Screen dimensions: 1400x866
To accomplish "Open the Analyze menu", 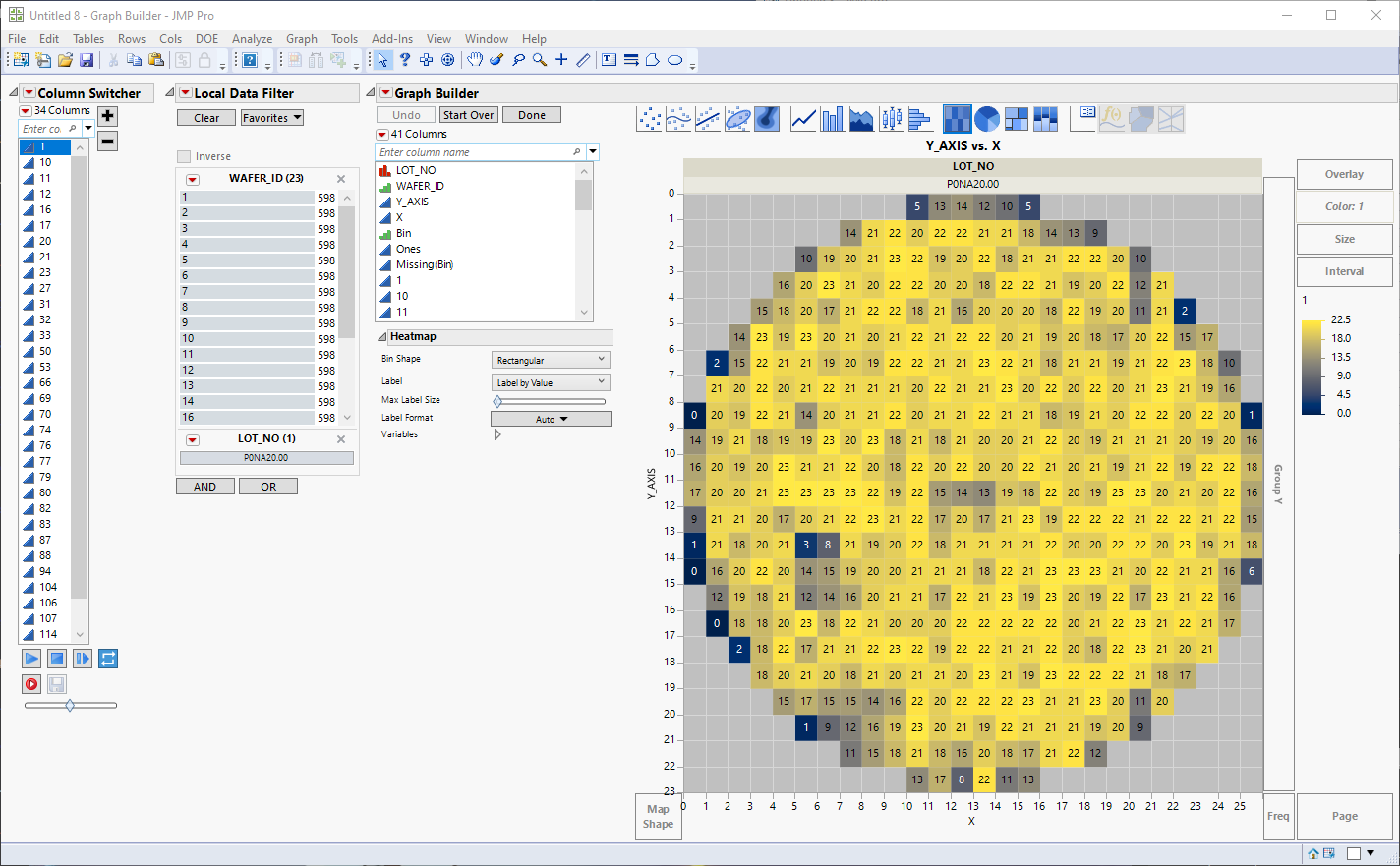I will [x=252, y=39].
